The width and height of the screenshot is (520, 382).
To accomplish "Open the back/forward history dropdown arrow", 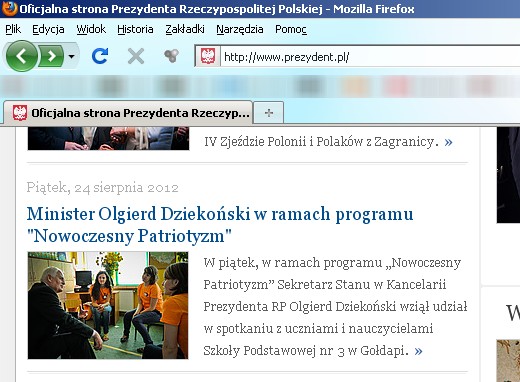I will click(x=71, y=56).
